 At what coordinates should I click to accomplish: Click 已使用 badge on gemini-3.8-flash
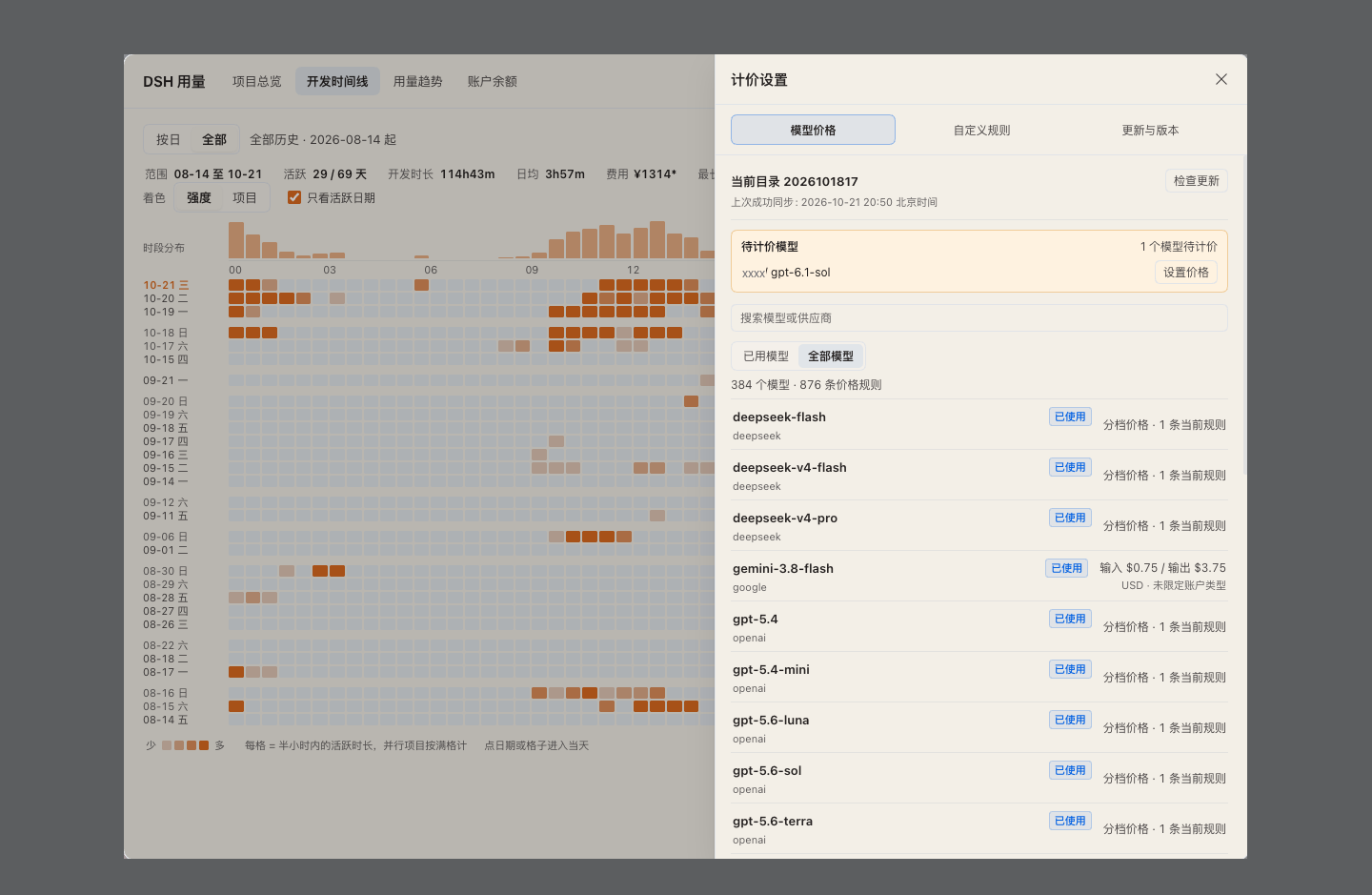click(x=1067, y=568)
